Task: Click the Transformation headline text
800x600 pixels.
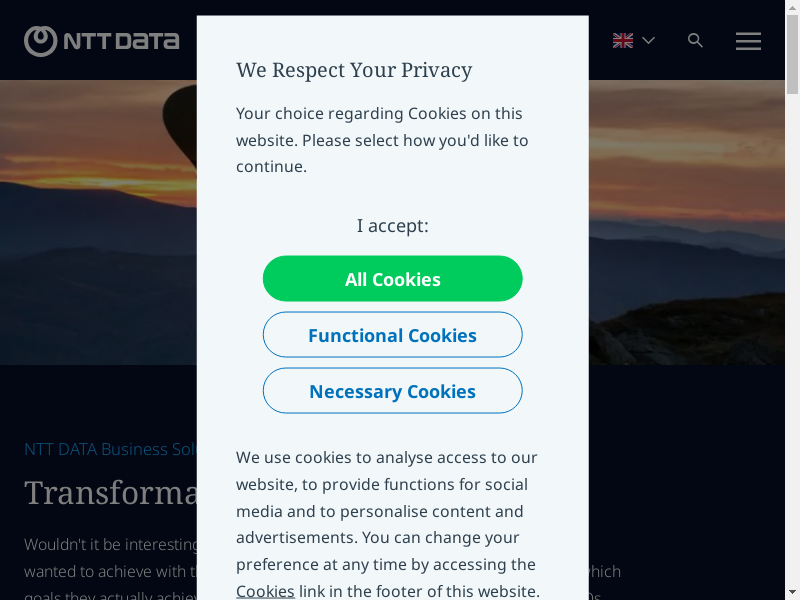Action: 110,493
